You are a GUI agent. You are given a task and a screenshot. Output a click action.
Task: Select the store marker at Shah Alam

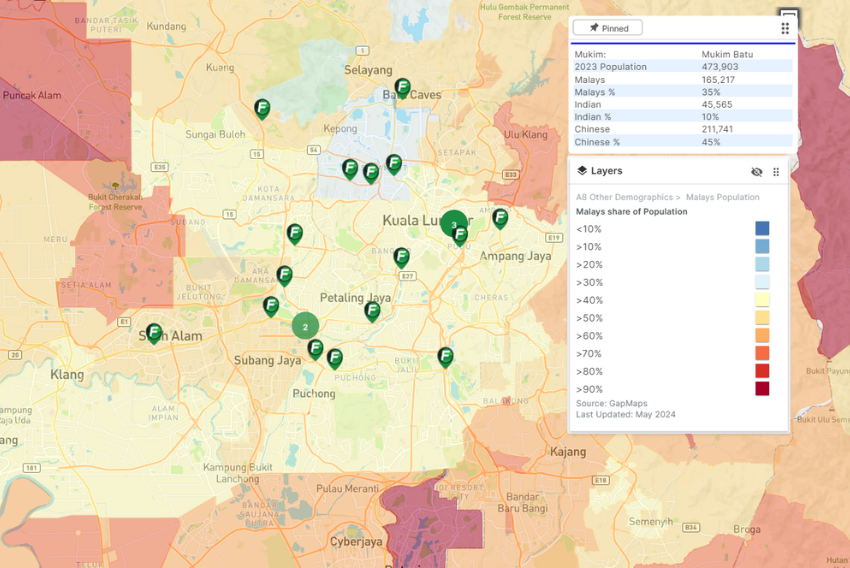coord(154,332)
